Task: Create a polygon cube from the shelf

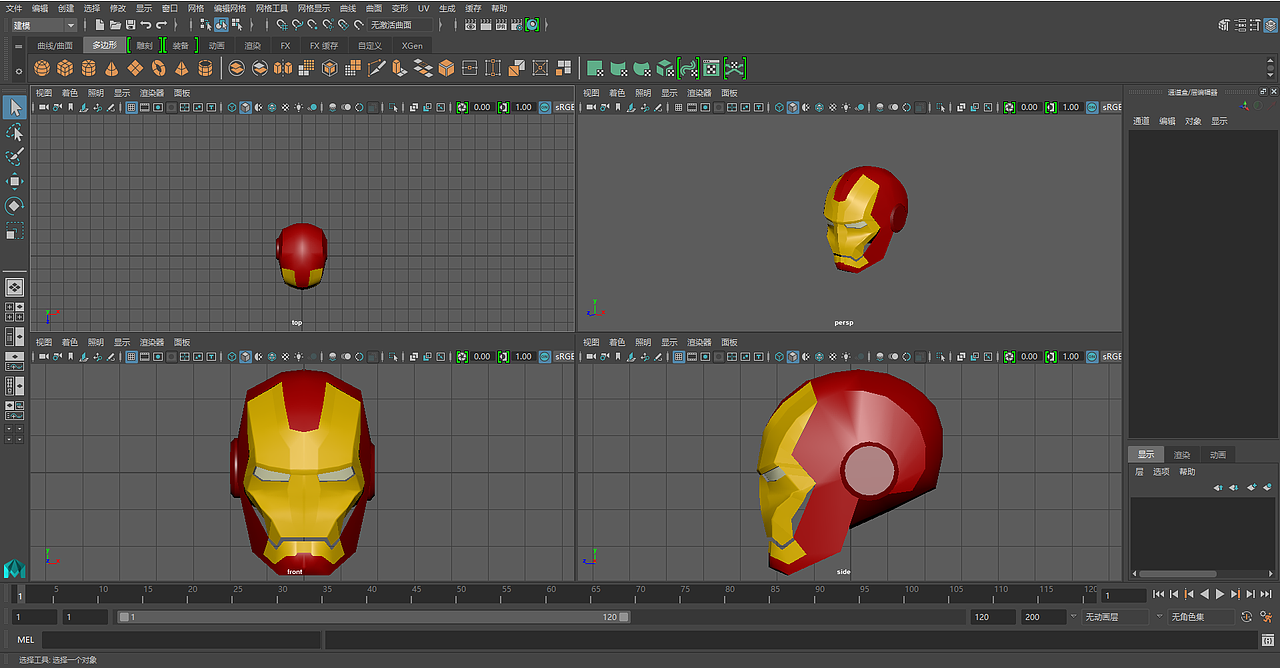Action: click(x=65, y=68)
